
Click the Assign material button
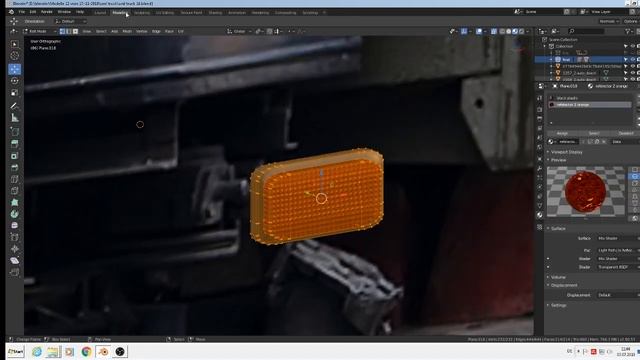[562, 133]
